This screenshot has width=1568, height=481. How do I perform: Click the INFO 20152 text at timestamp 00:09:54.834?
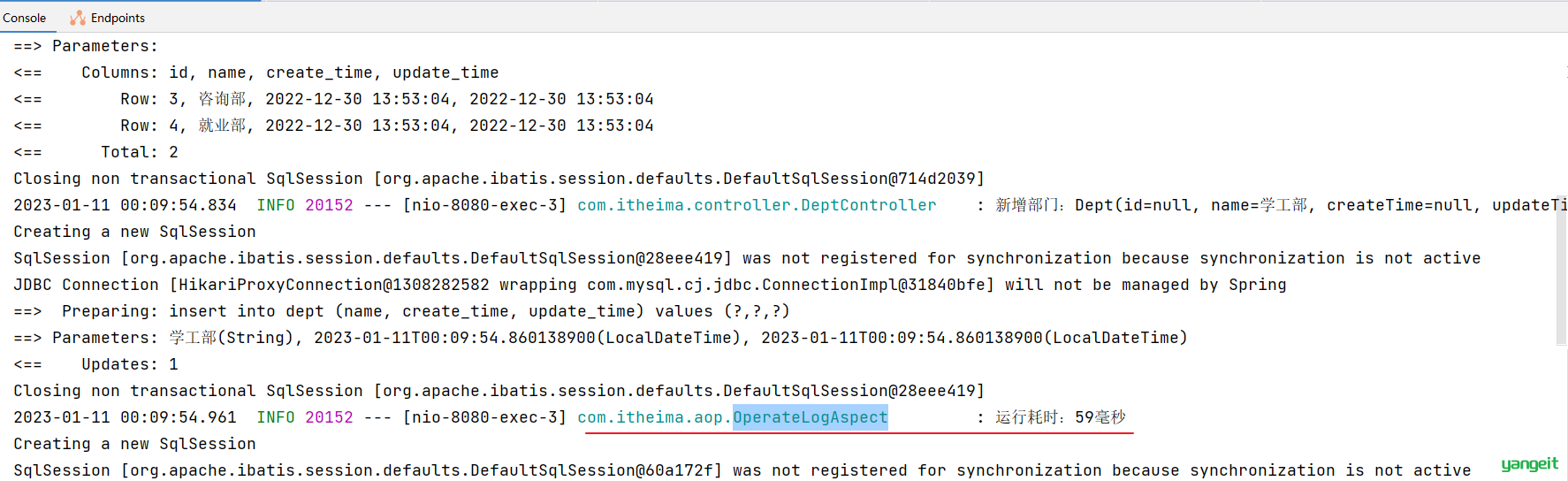coord(305,205)
